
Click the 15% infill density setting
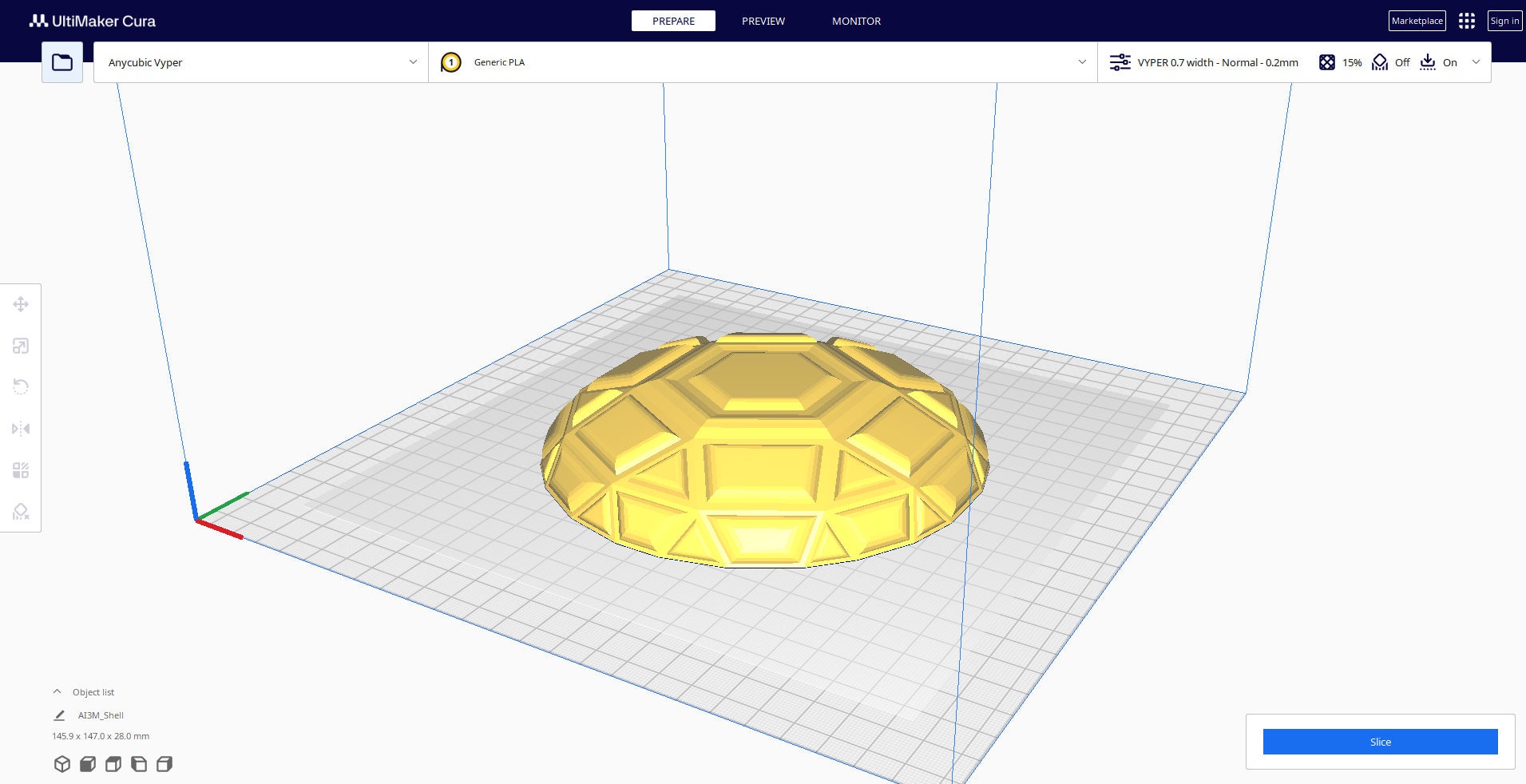click(x=1342, y=62)
